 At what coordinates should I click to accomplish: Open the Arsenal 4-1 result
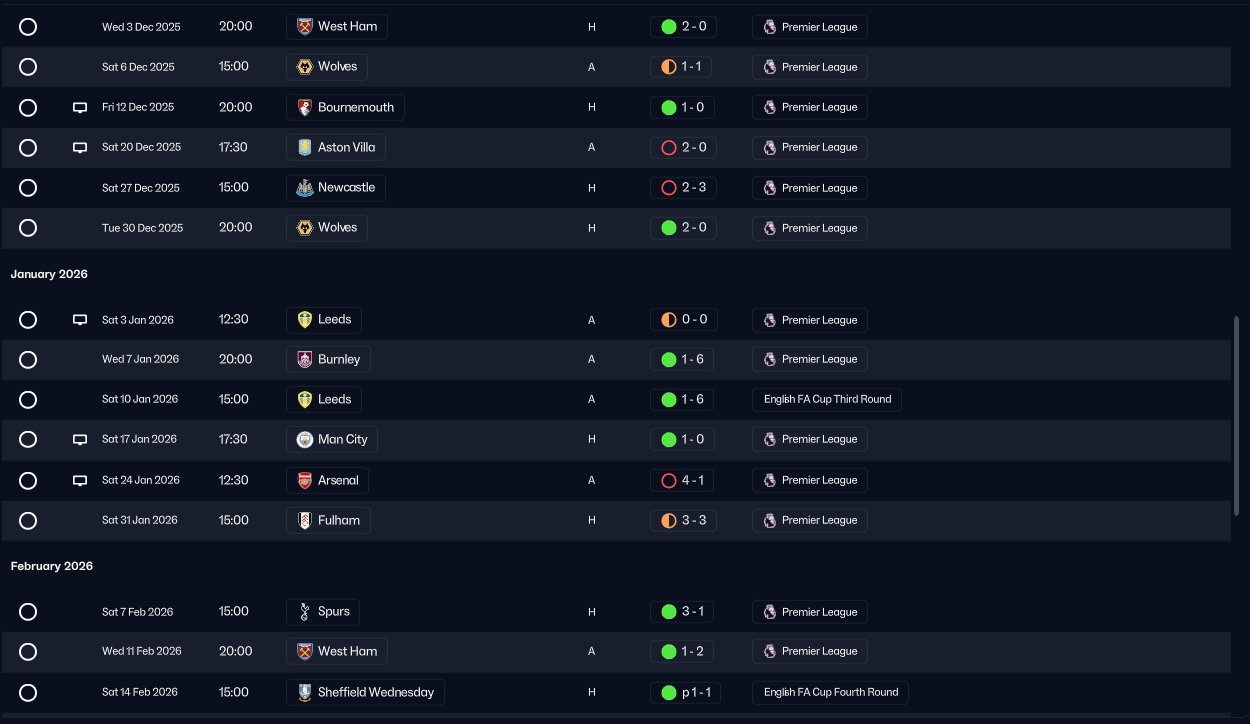684,480
